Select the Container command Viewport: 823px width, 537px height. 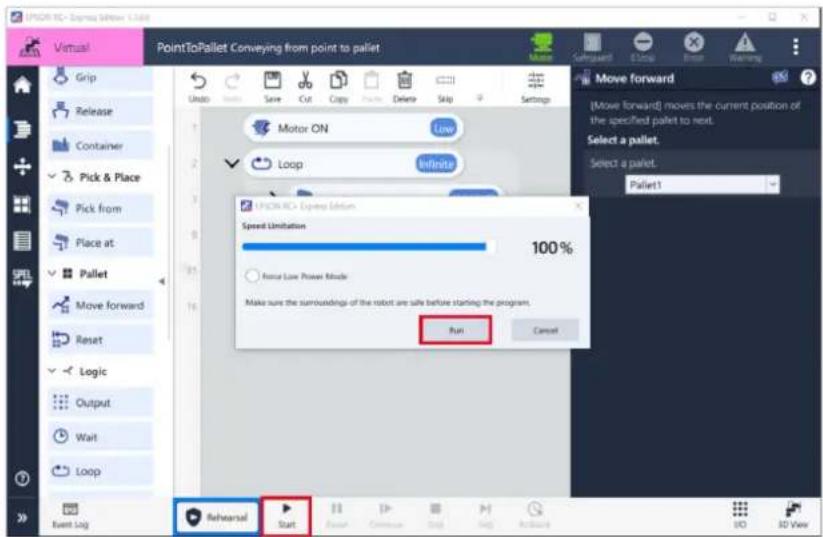(x=100, y=145)
